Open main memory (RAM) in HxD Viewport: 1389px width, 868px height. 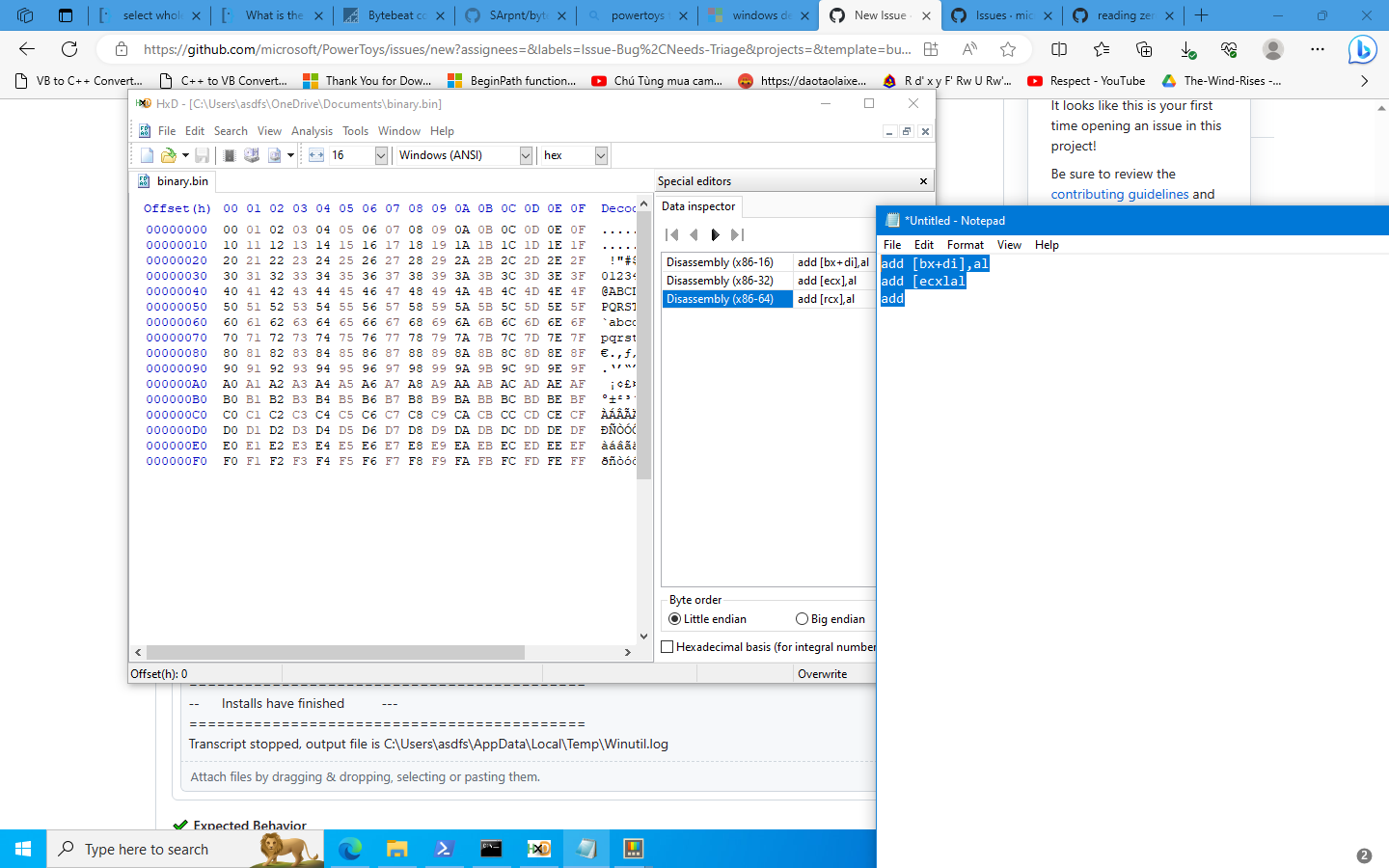tap(228, 155)
